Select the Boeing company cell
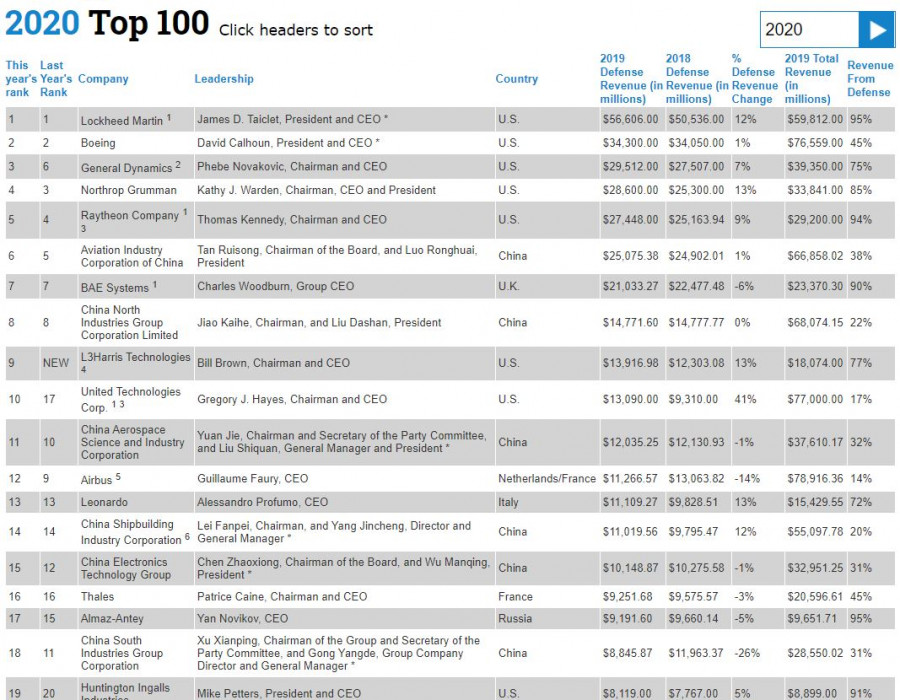 tap(136, 143)
